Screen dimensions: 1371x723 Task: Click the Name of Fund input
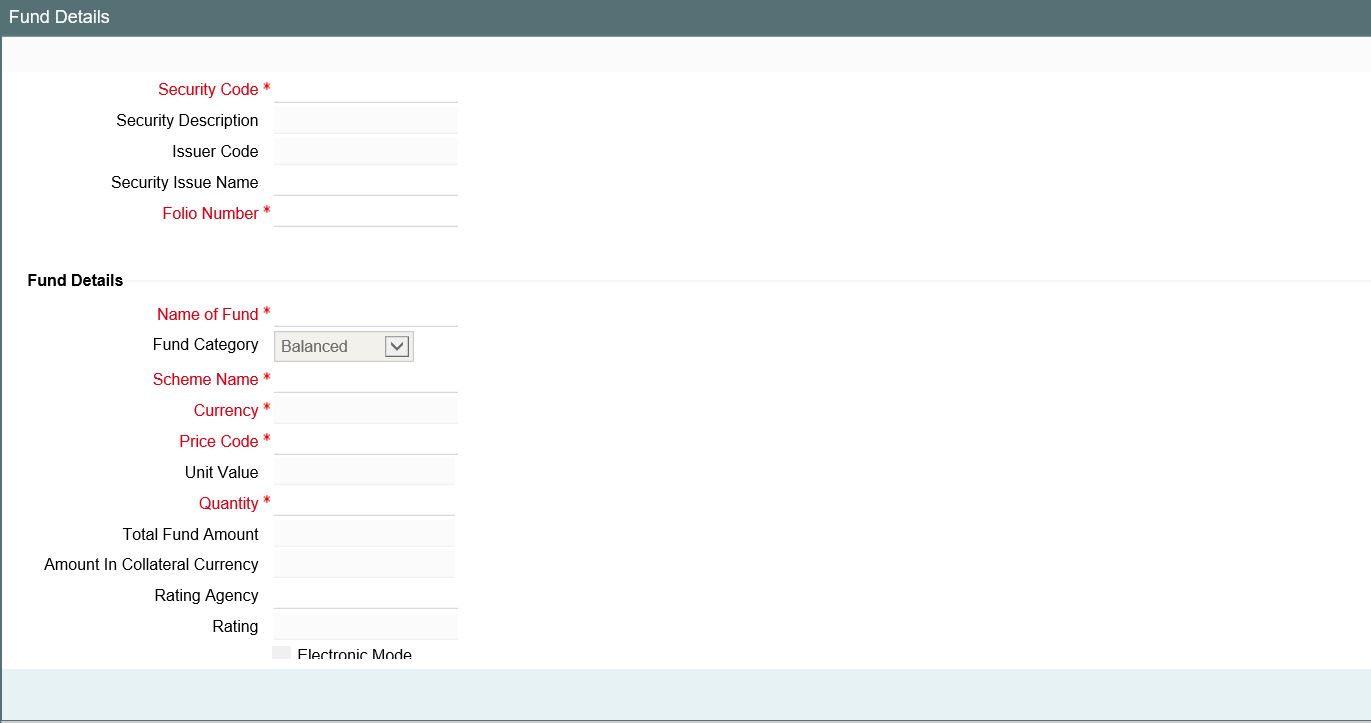point(366,314)
